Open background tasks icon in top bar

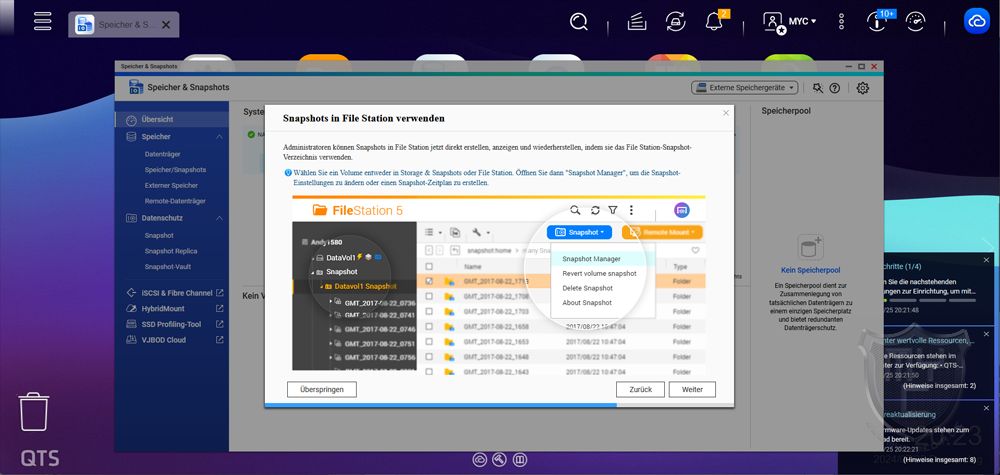pyautogui.click(x=636, y=22)
